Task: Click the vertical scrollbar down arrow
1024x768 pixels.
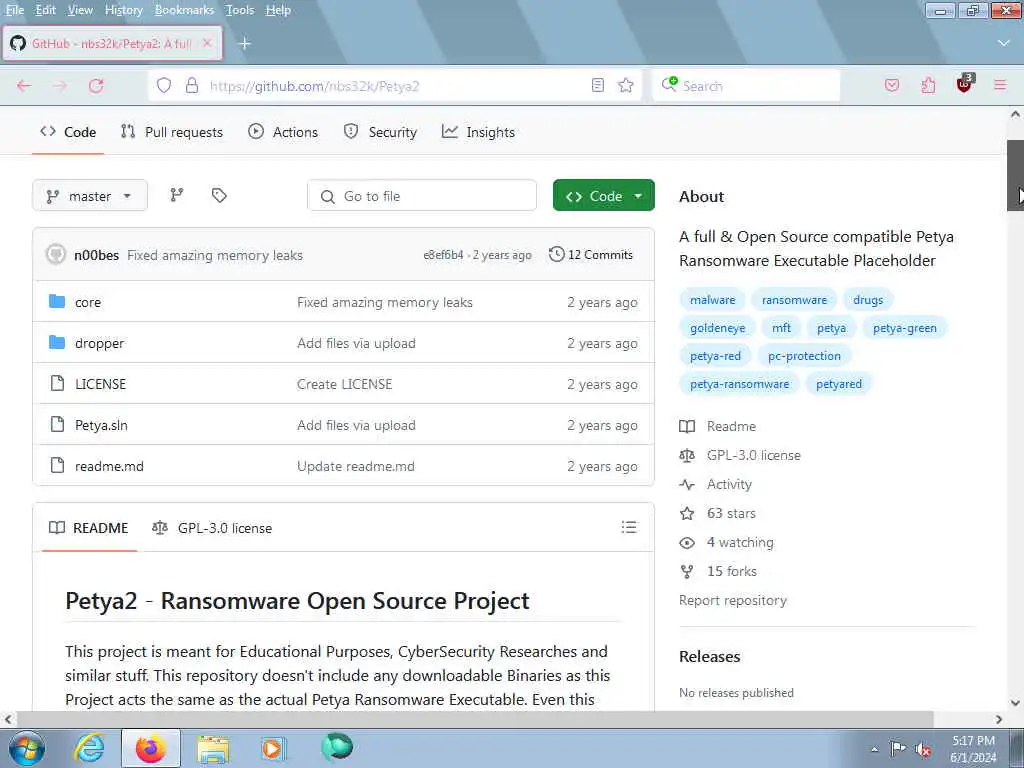Action: pyautogui.click(x=1015, y=703)
